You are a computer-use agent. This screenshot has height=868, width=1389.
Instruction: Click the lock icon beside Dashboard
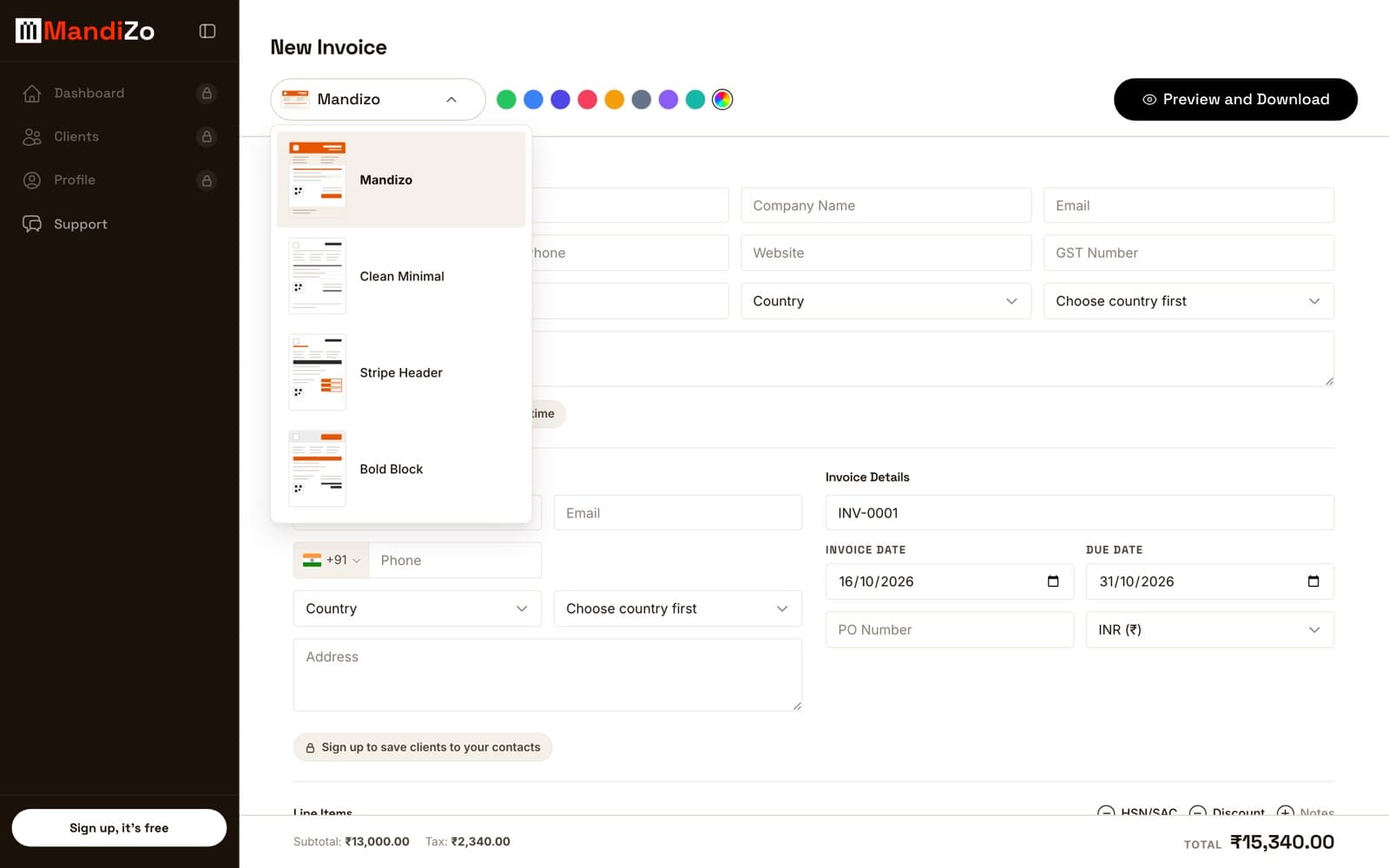tap(207, 93)
